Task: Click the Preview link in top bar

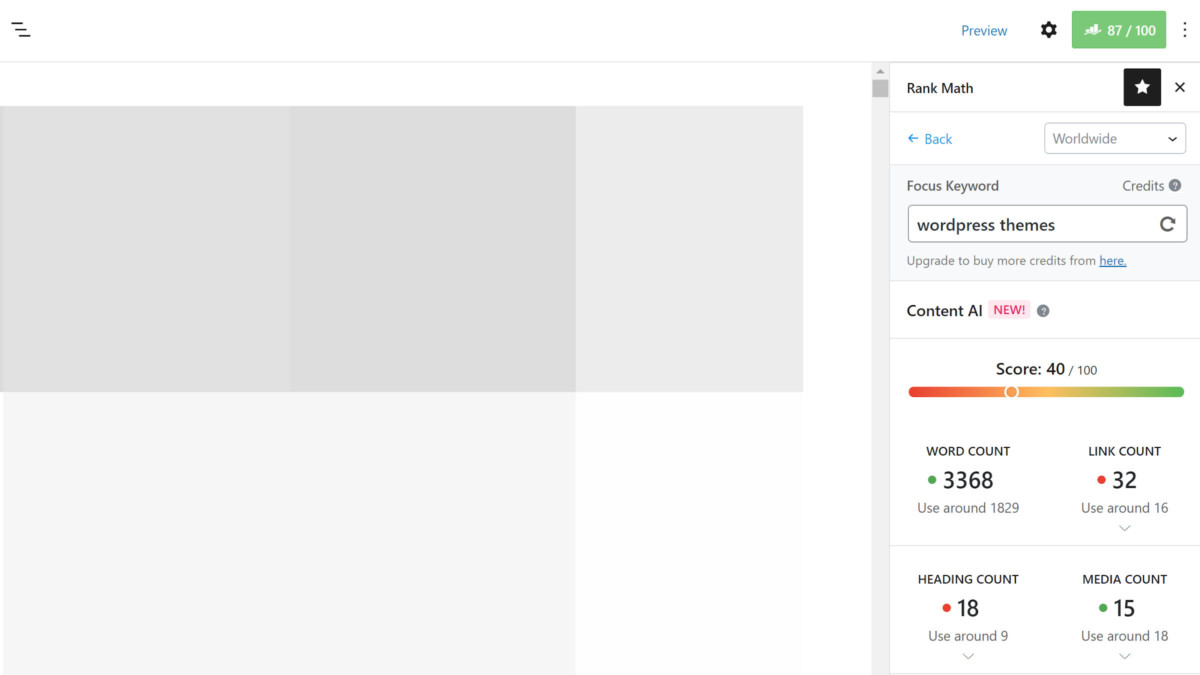Action: (984, 31)
